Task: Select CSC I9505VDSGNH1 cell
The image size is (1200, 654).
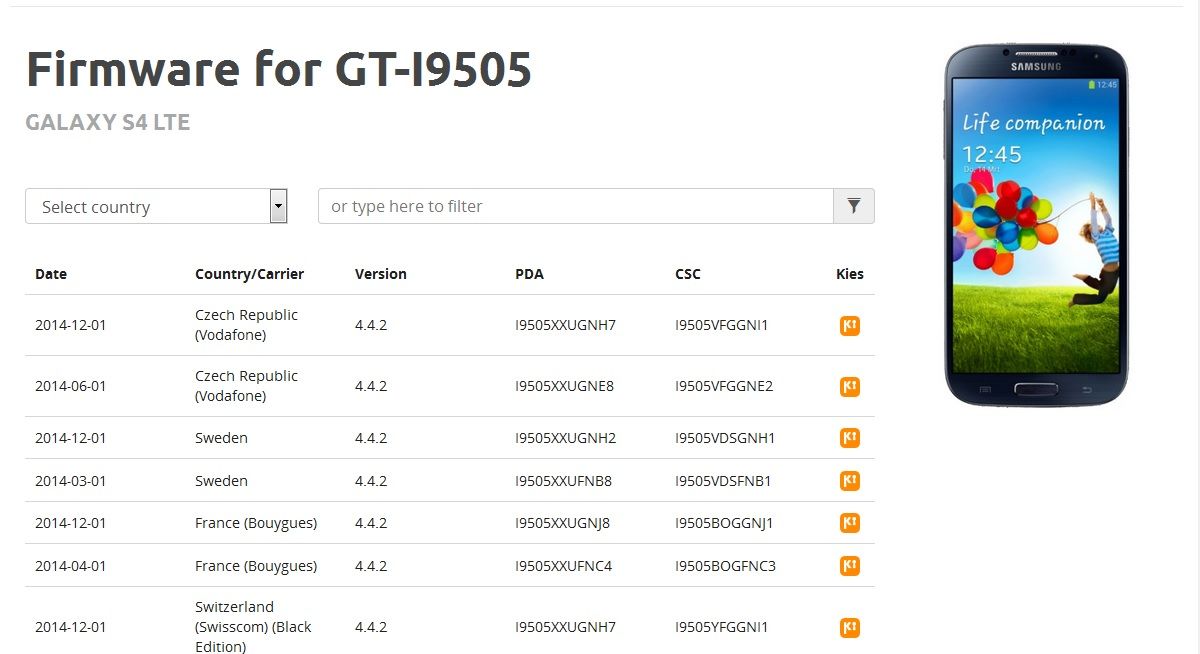Action: pos(725,438)
